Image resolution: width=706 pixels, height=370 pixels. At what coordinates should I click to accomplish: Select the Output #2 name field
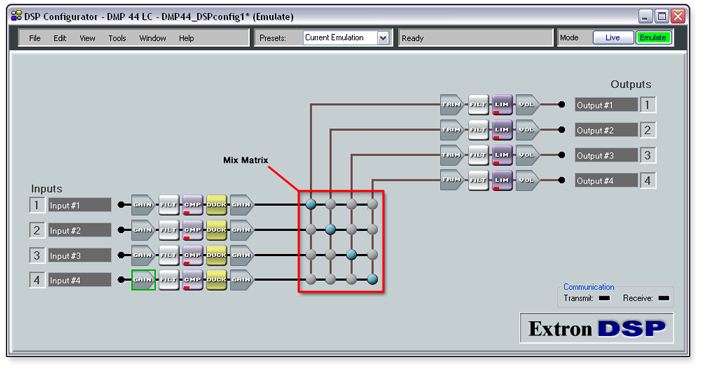coord(606,130)
